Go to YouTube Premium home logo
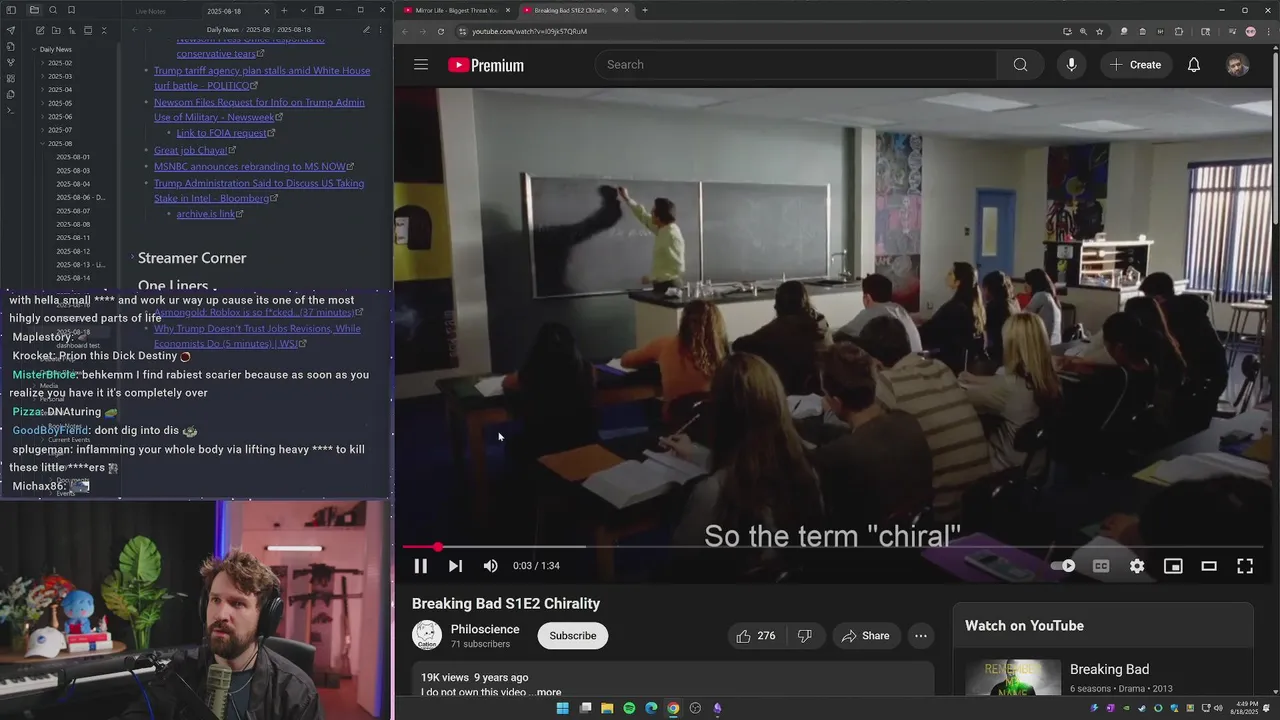The image size is (1280, 720). click(x=486, y=65)
